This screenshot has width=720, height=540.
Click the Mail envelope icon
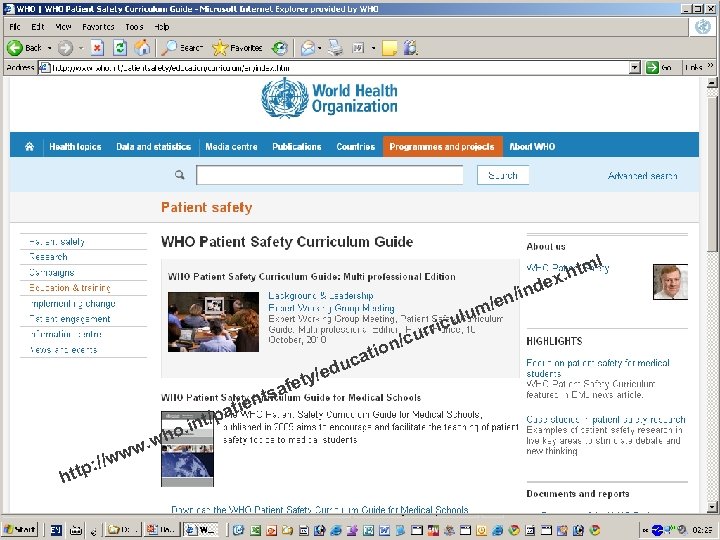pos(308,48)
